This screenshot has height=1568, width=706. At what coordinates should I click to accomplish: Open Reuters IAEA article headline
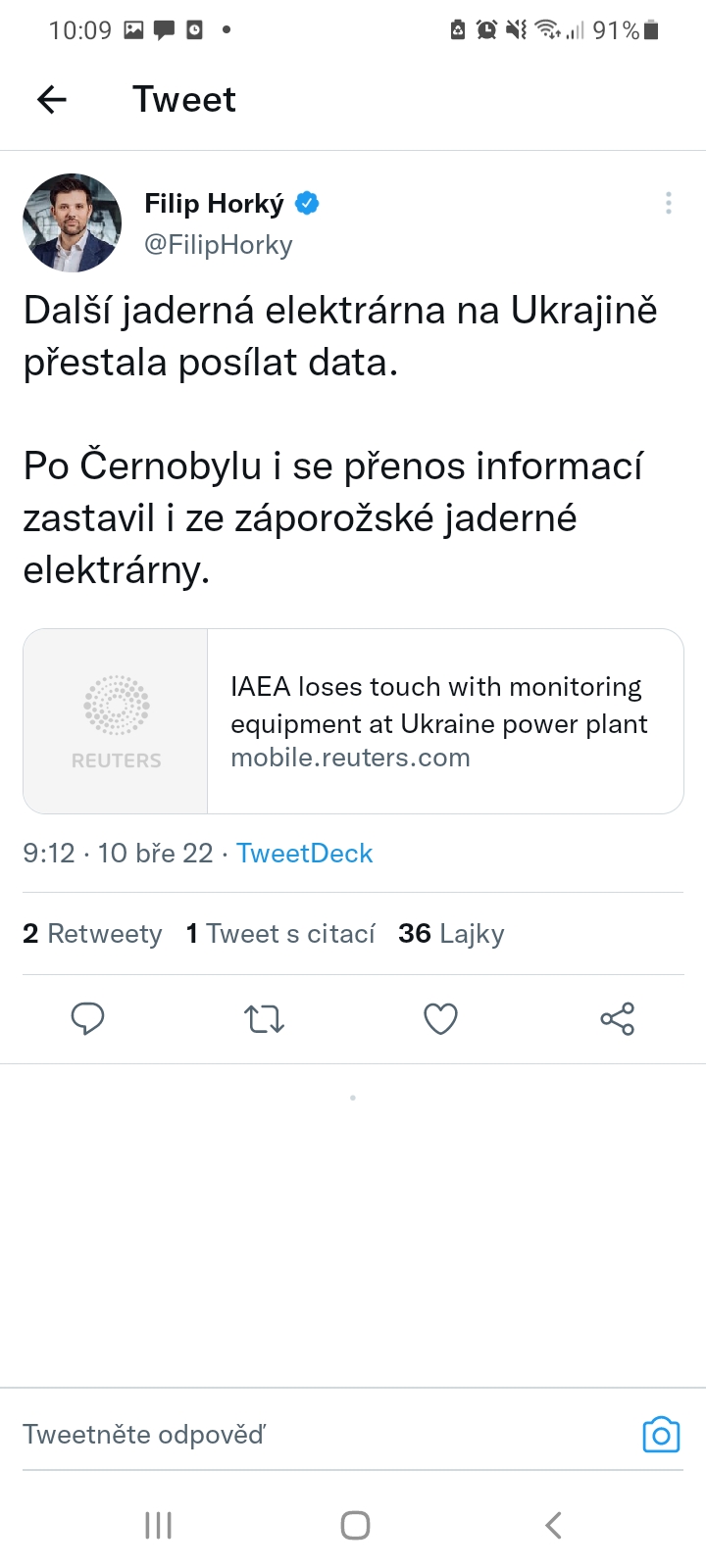point(438,706)
